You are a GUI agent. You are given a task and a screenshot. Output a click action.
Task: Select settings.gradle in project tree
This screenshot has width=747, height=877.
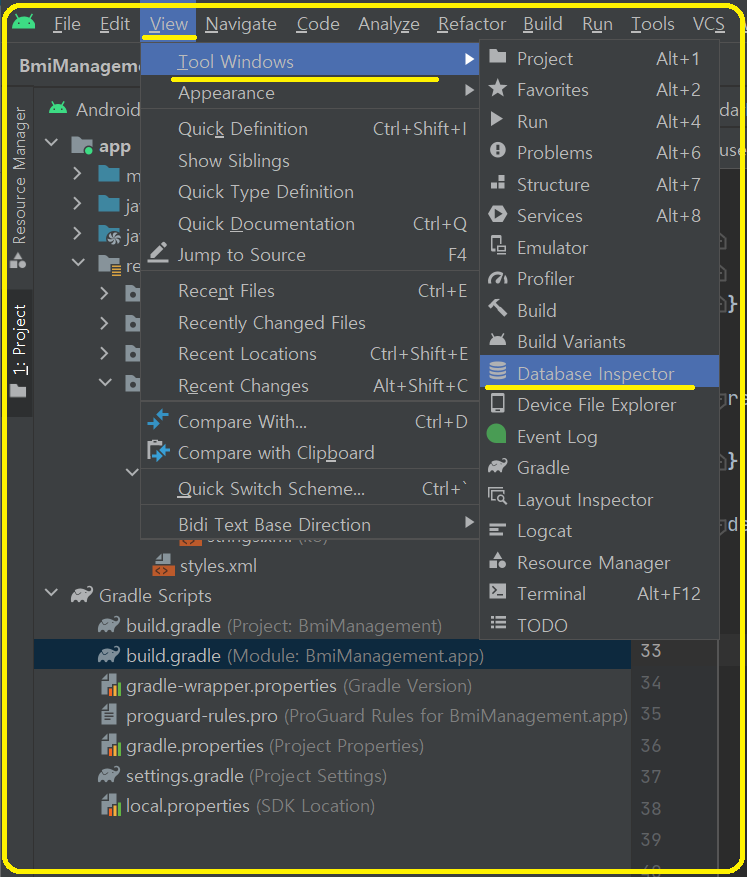click(x=184, y=776)
